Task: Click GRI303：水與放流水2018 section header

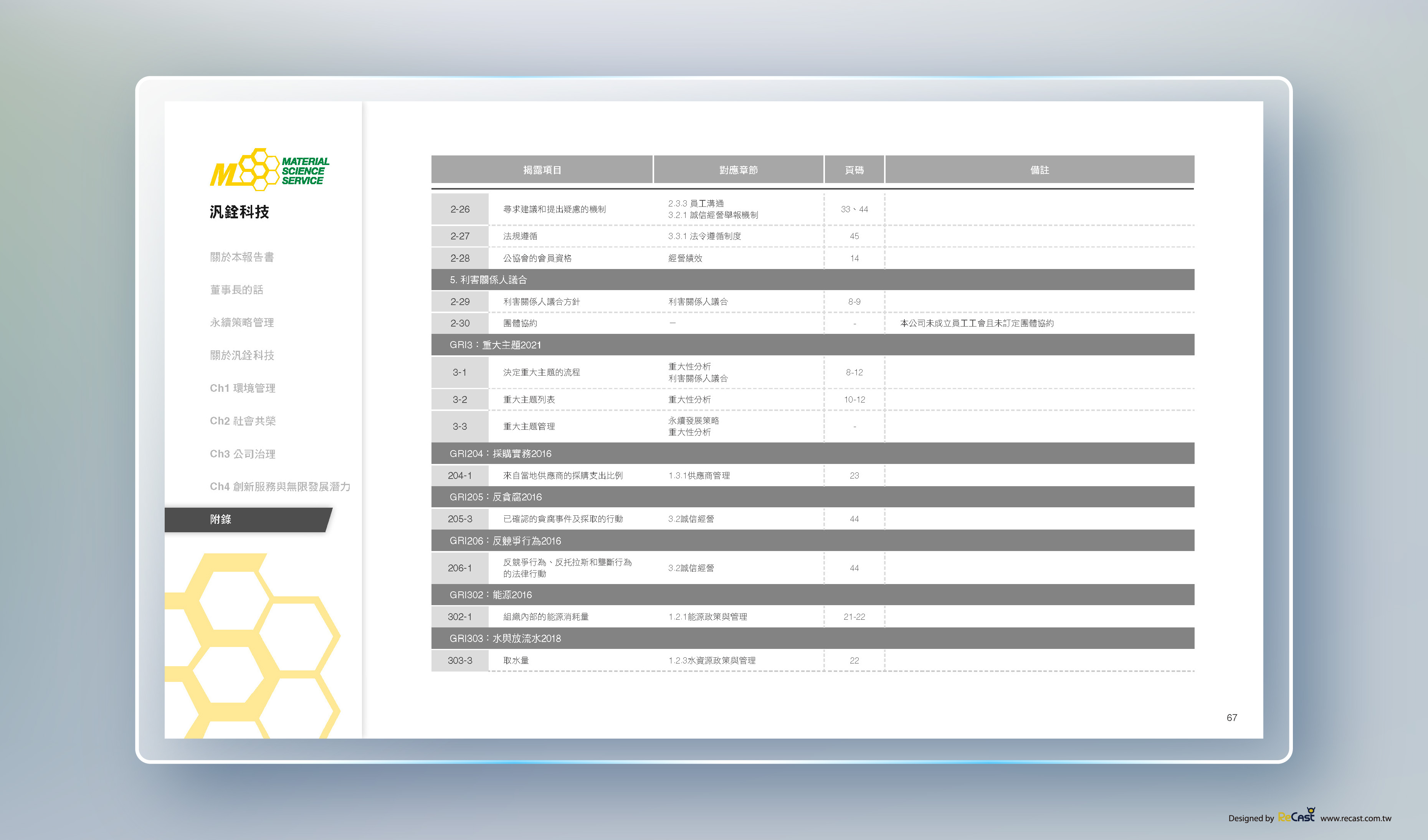Action: [813, 639]
